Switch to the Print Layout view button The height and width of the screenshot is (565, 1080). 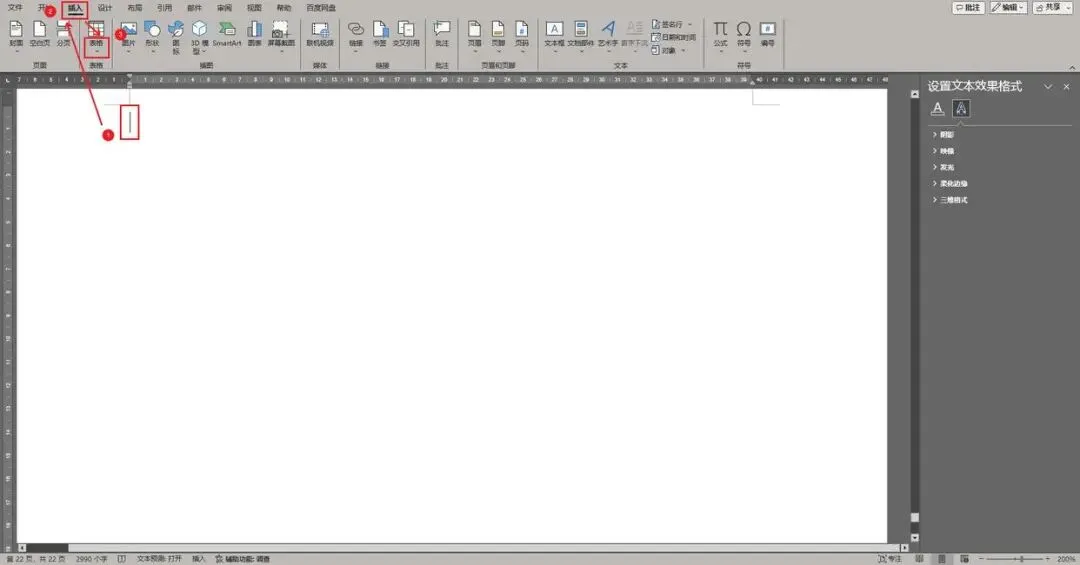pos(942,558)
